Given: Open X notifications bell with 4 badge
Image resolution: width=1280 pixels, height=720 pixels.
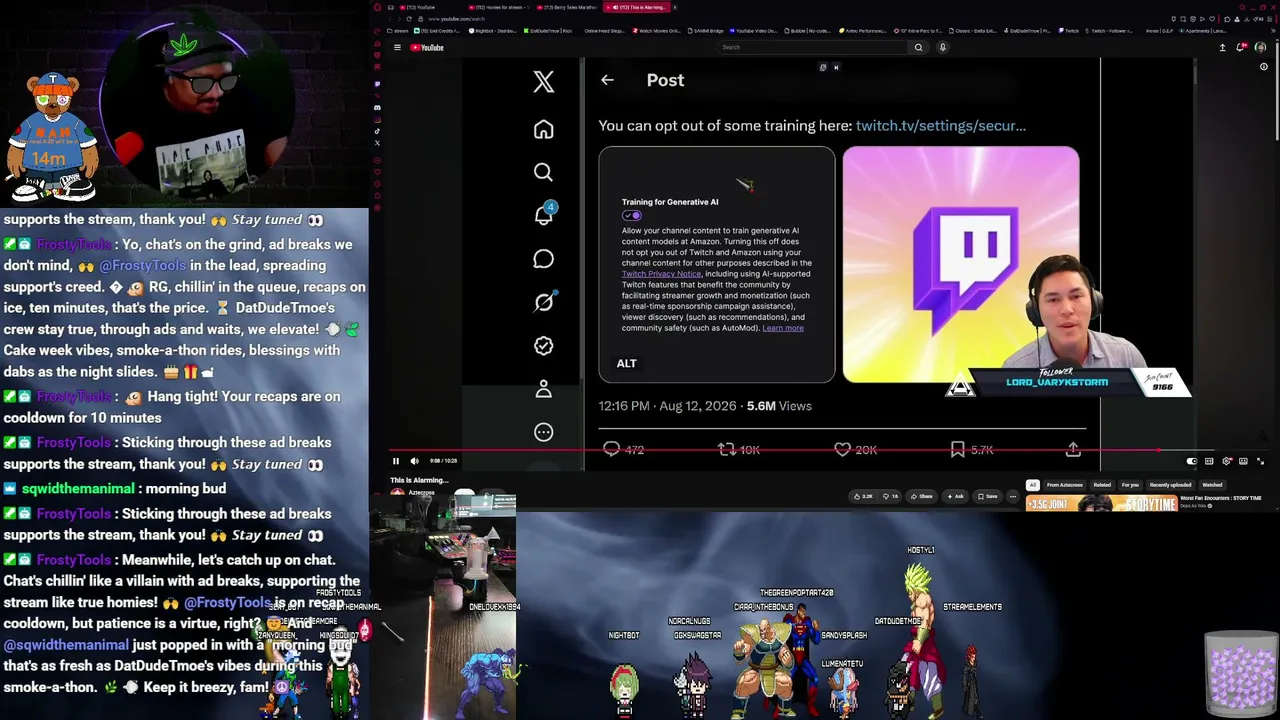Looking at the screenshot, I should [x=544, y=215].
